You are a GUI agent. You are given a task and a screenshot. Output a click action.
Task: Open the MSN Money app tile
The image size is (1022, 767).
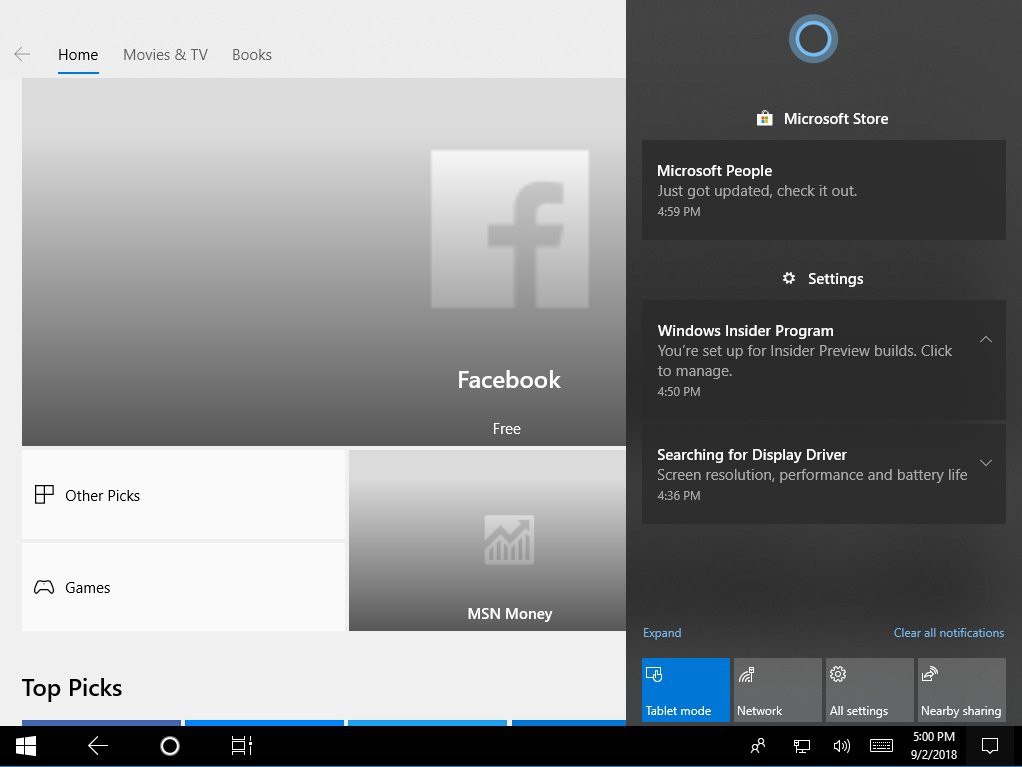click(x=488, y=540)
